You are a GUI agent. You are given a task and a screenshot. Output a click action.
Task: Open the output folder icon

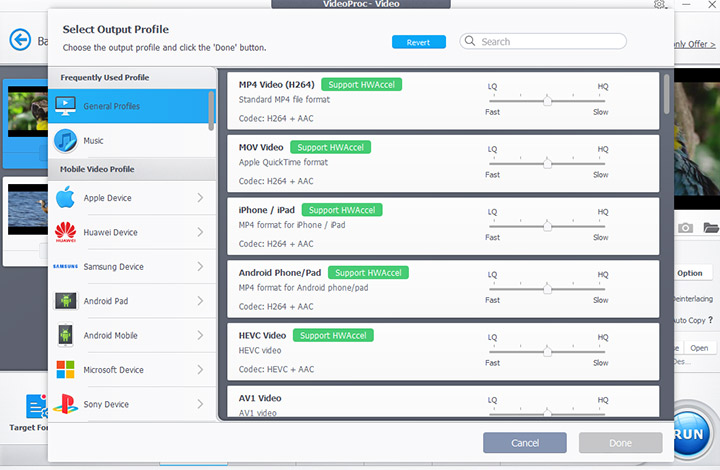click(711, 228)
